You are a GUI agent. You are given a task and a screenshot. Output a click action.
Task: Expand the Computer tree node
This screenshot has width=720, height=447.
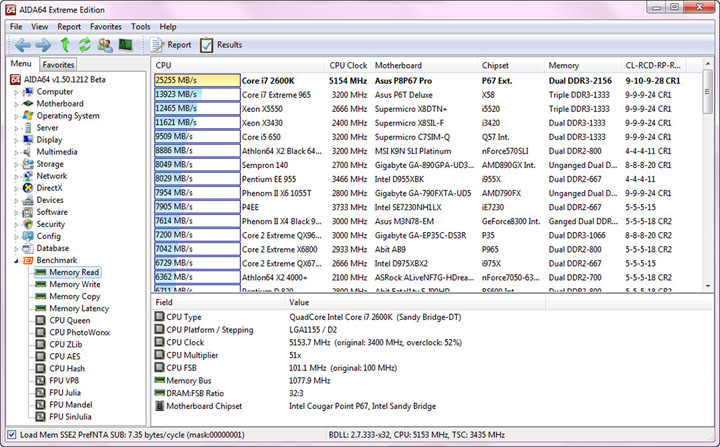[16, 92]
